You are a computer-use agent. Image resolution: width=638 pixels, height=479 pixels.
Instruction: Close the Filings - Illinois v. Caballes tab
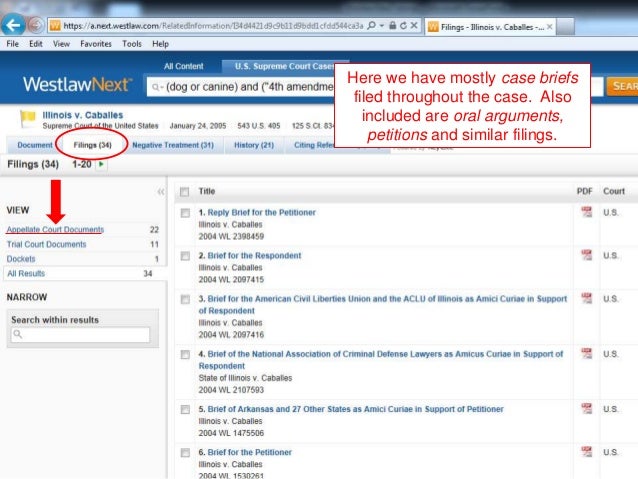pos(549,27)
